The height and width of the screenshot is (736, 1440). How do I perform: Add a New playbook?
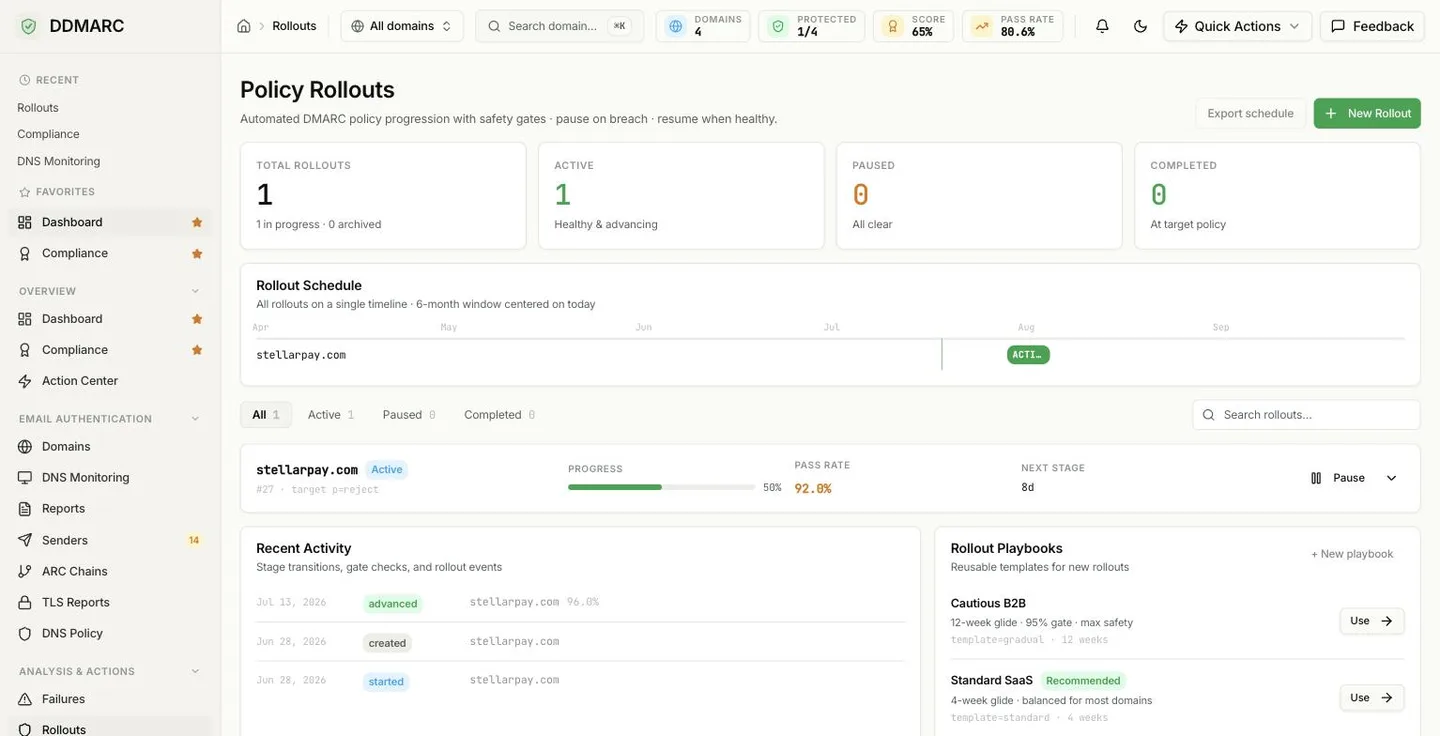click(x=1352, y=554)
